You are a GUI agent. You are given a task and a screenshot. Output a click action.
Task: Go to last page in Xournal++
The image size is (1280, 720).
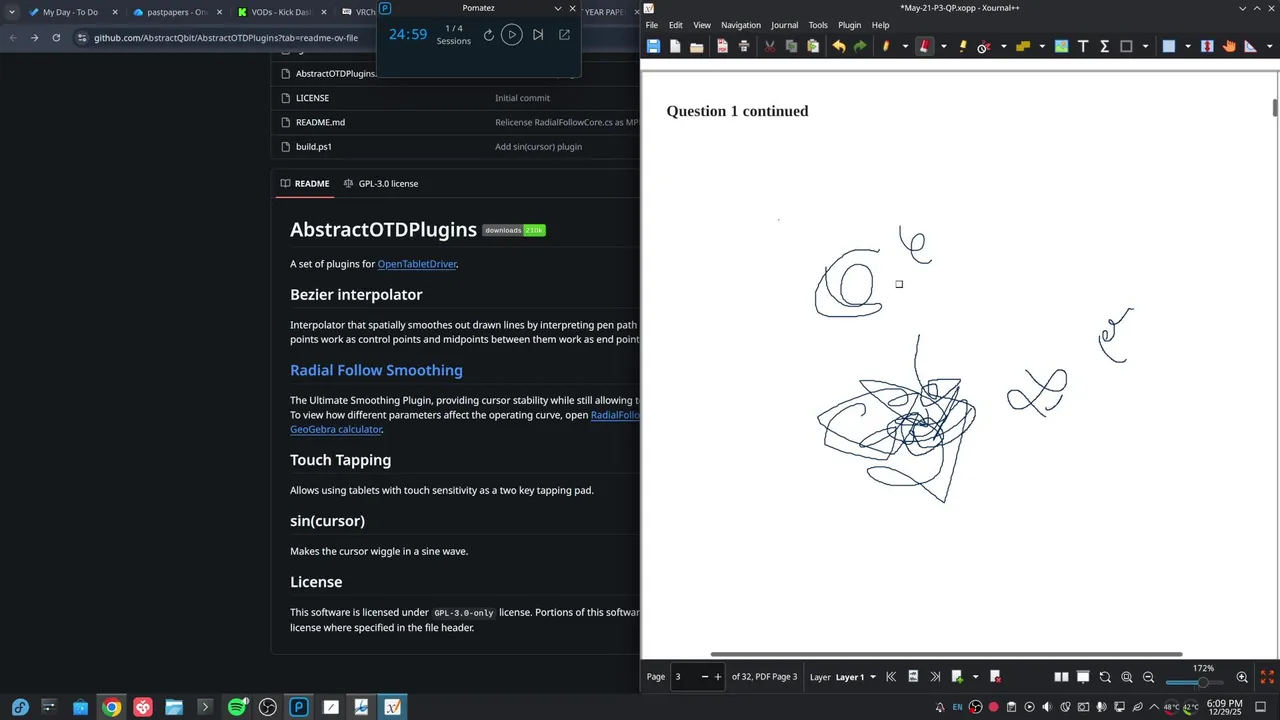click(935, 677)
